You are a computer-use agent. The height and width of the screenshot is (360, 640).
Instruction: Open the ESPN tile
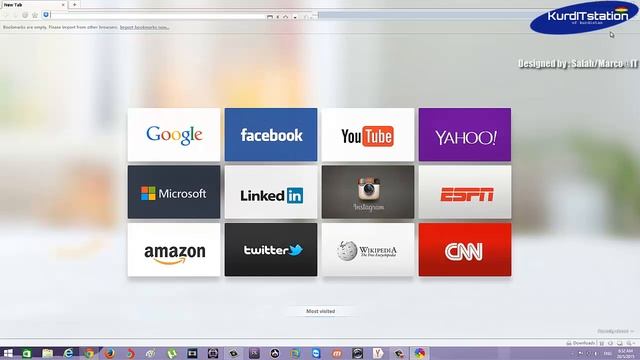click(x=465, y=192)
